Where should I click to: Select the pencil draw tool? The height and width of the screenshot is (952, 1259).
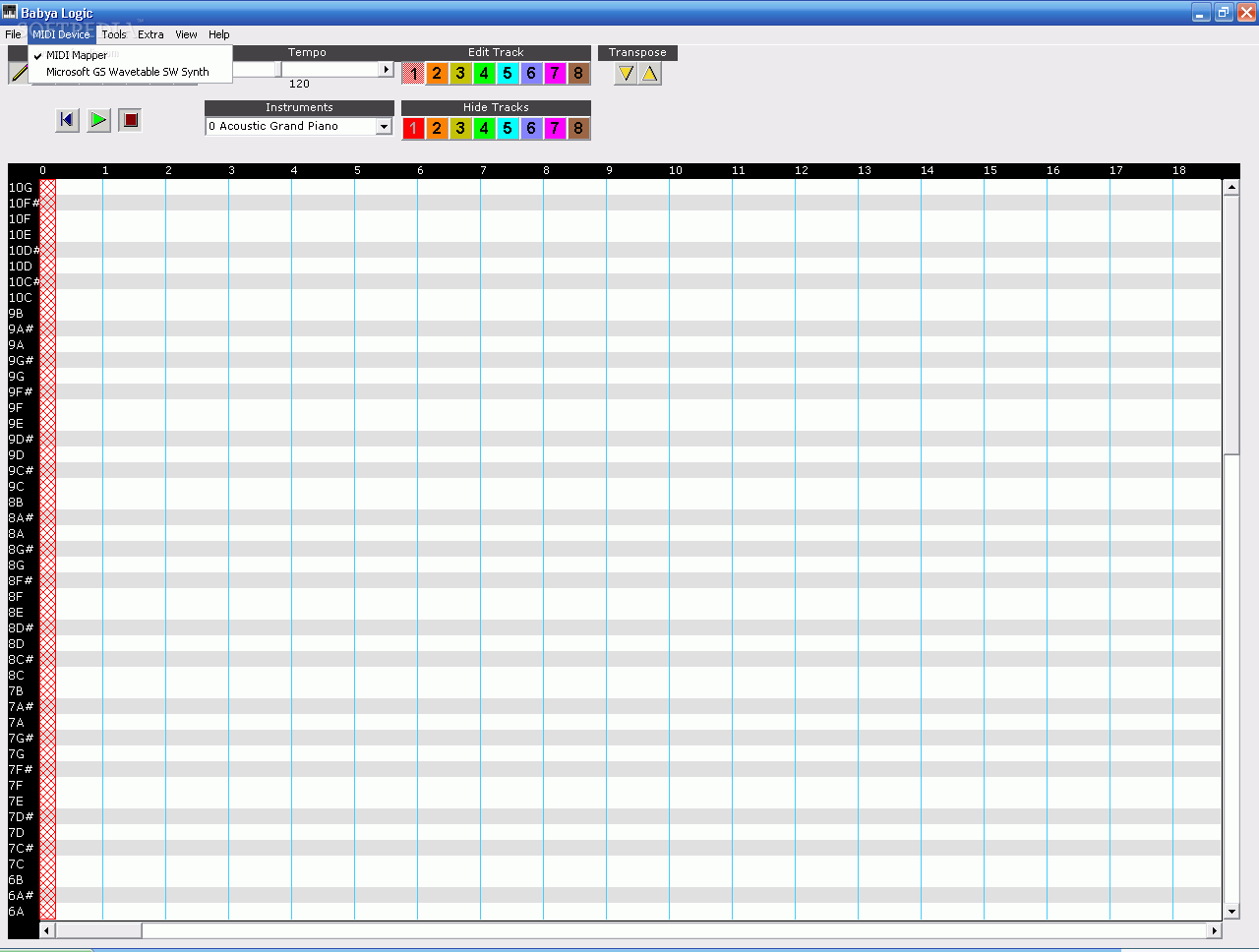coord(18,73)
